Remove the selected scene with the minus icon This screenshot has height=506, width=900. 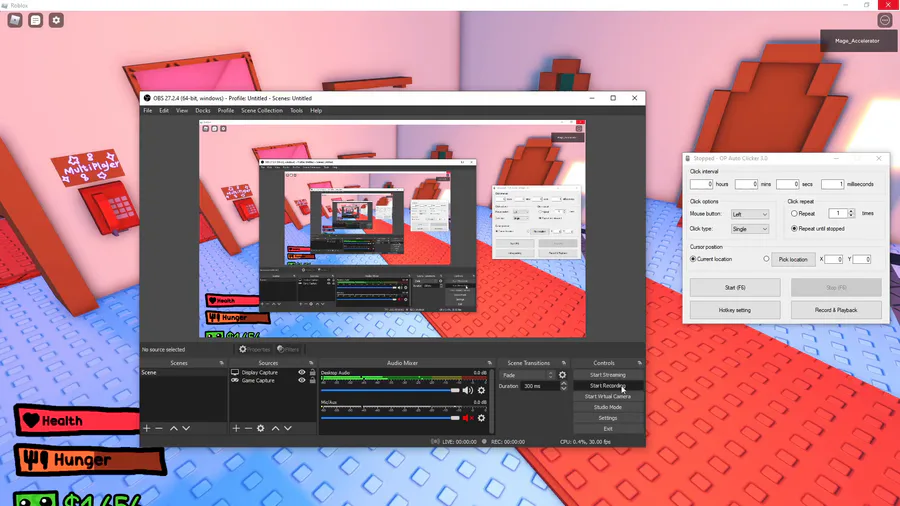(159, 428)
